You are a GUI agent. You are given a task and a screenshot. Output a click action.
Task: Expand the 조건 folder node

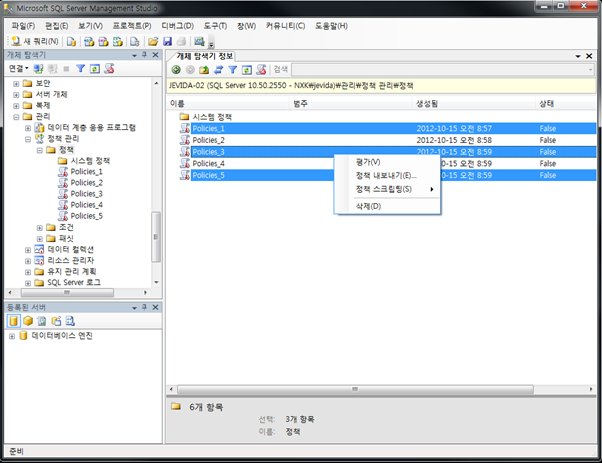pos(40,228)
